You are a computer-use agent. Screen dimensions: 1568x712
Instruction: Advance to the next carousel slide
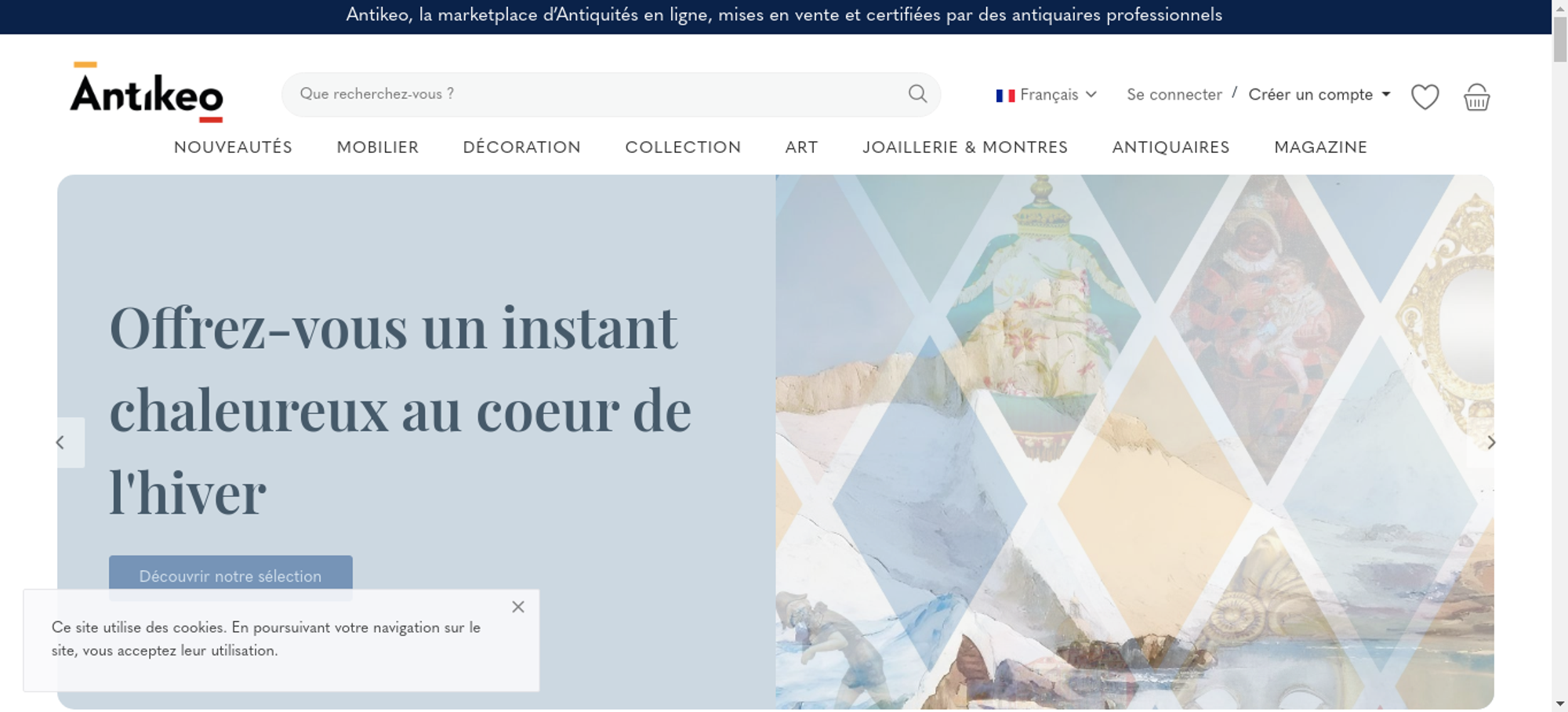[x=1491, y=443]
